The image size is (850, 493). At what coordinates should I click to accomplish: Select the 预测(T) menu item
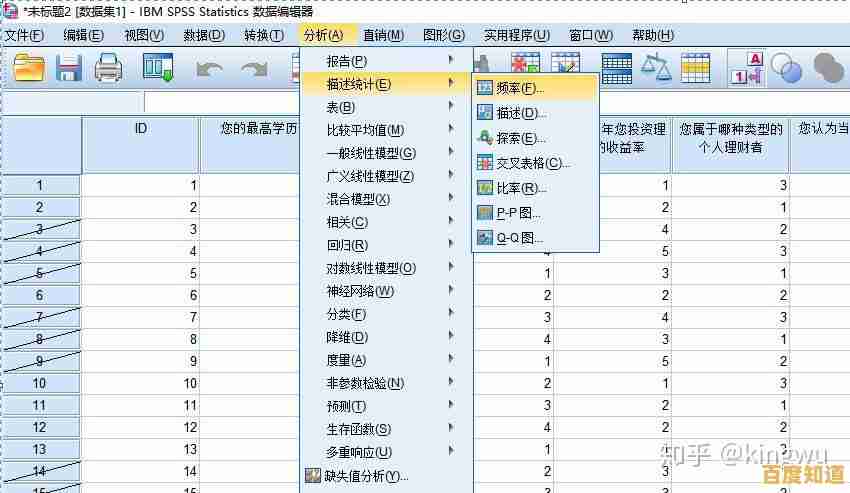pos(386,406)
